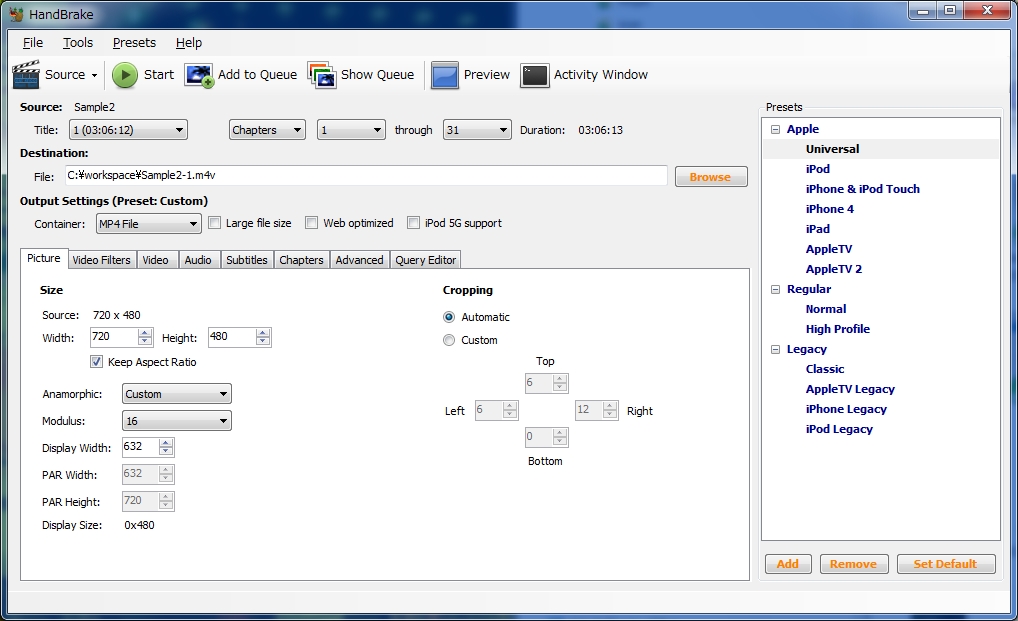Open the start chapter dropdown showing 1
The width and height of the screenshot is (1018, 621).
[x=351, y=130]
